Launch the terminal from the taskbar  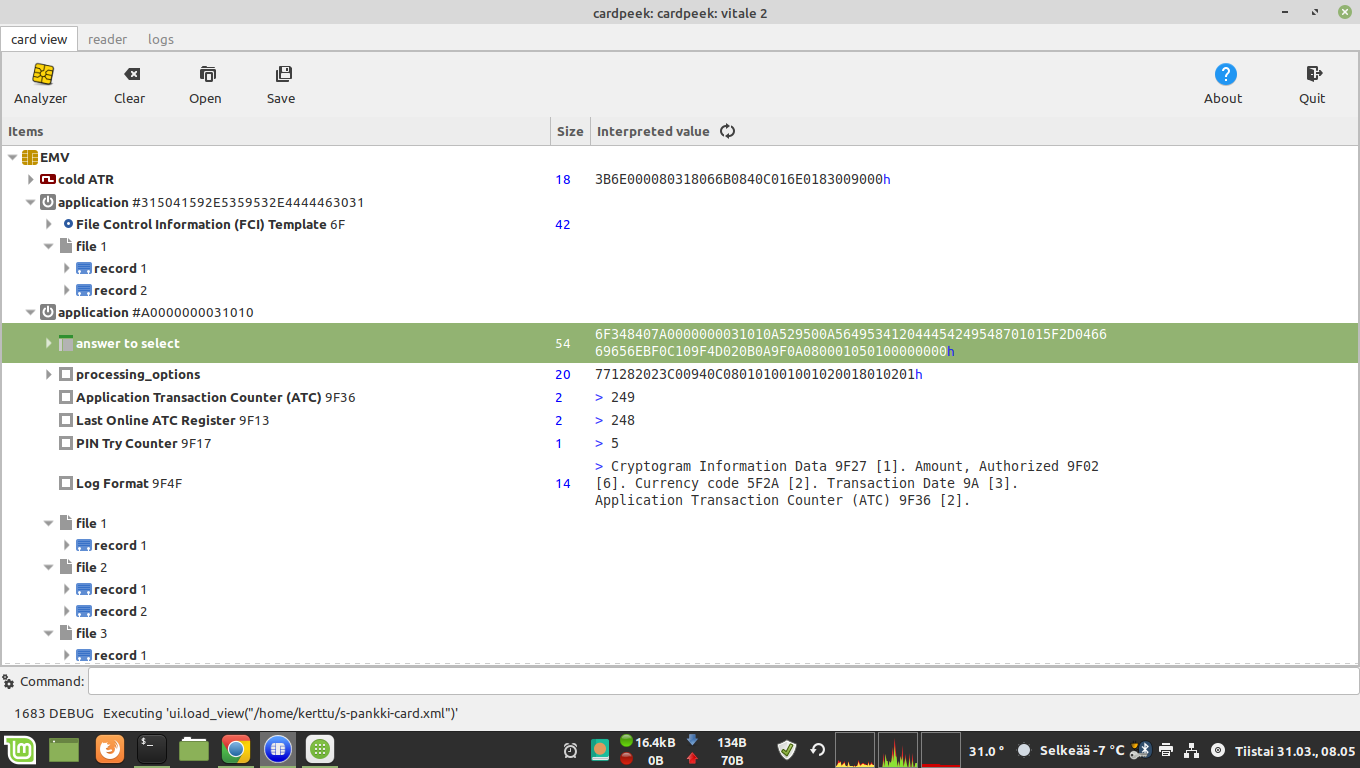pyautogui.click(x=151, y=749)
